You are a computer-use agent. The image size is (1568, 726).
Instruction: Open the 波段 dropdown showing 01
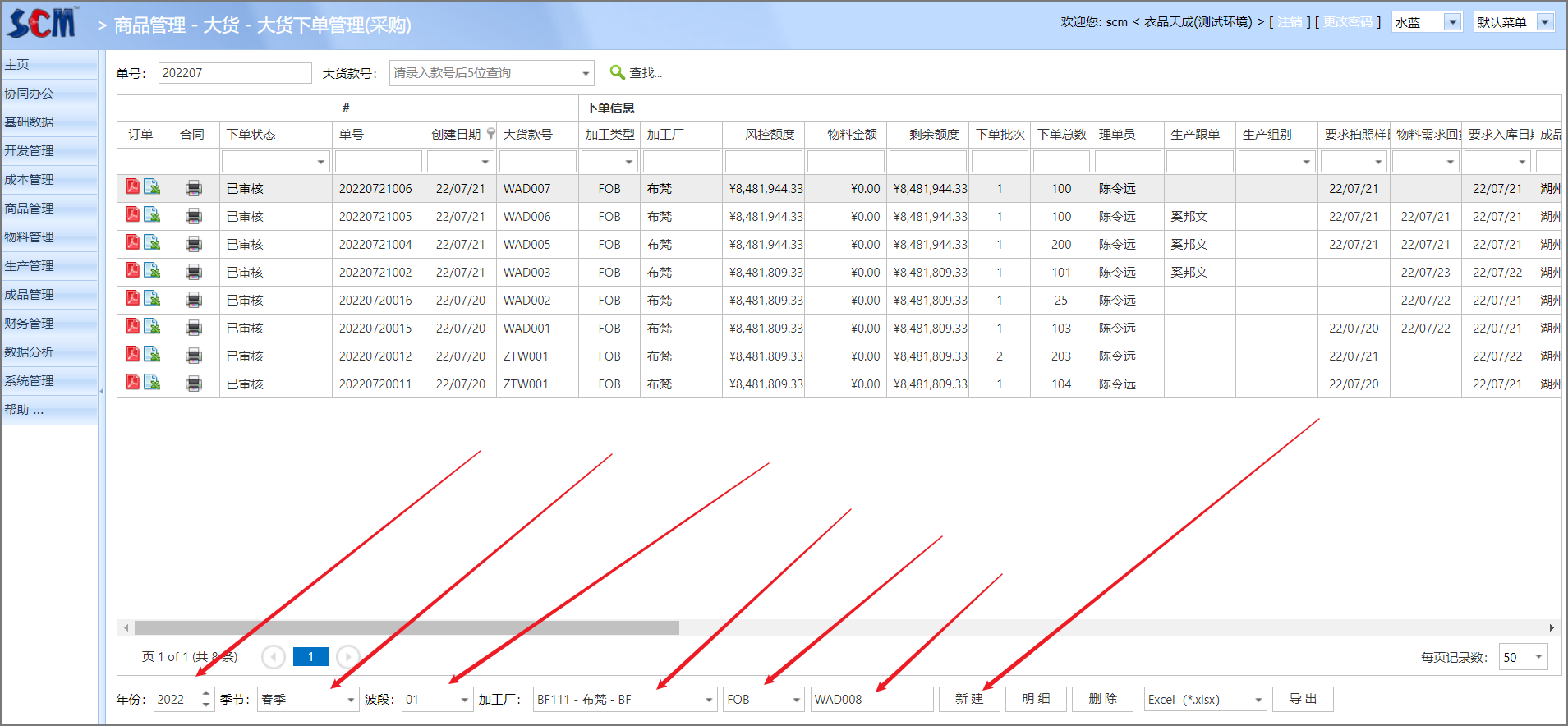coord(465,700)
